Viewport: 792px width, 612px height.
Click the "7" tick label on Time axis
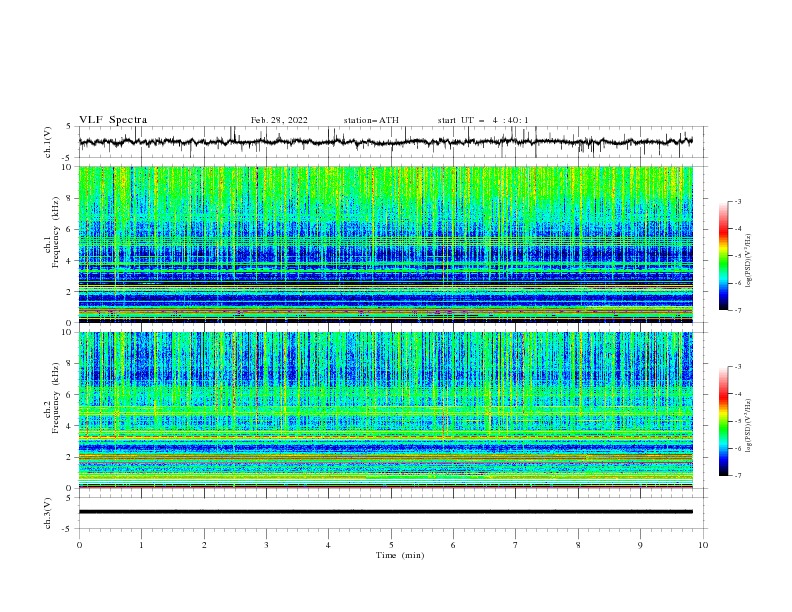pos(516,545)
